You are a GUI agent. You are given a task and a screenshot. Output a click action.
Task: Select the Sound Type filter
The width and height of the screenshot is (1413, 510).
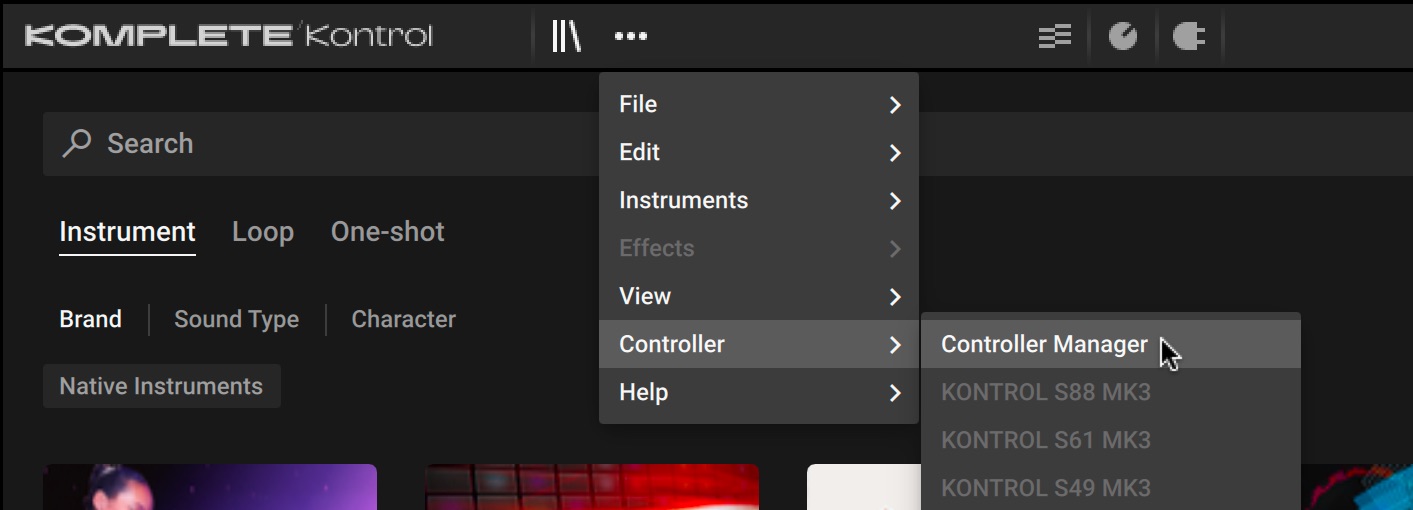click(x=237, y=319)
